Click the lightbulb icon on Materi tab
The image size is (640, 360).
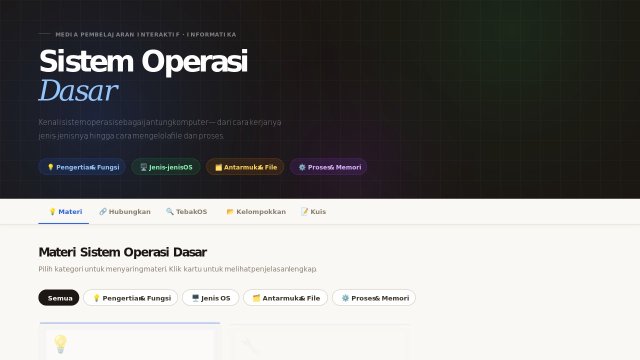pyautogui.click(x=52, y=211)
